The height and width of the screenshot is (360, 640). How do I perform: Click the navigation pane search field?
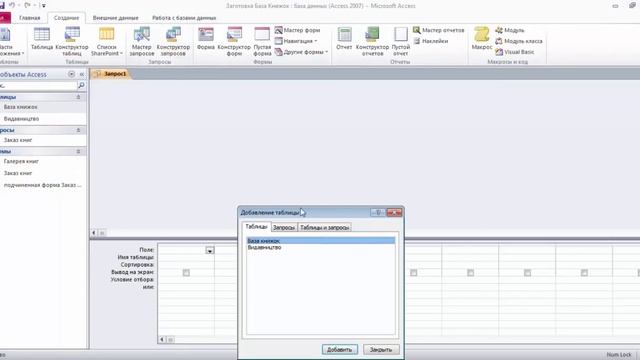coord(38,85)
